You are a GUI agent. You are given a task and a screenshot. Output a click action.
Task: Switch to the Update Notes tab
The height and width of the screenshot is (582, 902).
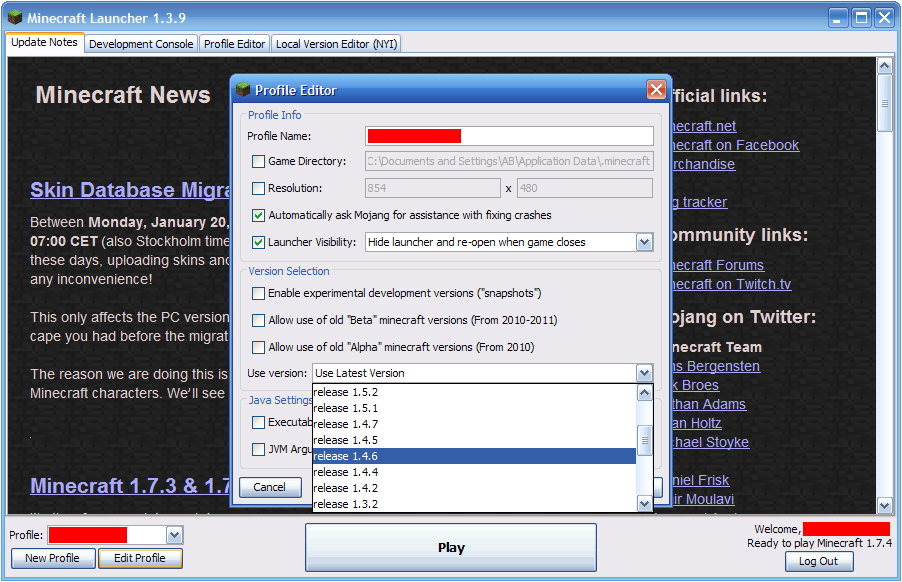coord(44,43)
